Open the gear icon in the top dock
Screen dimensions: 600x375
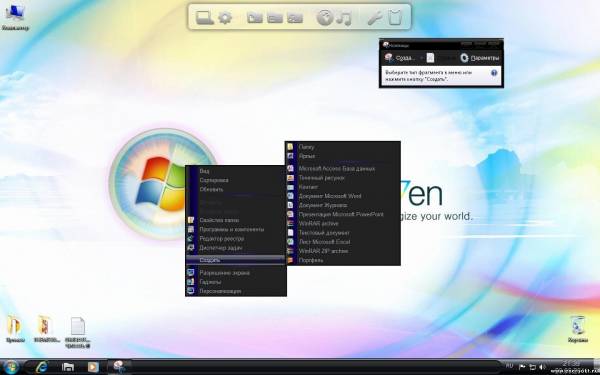[x=225, y=18]
